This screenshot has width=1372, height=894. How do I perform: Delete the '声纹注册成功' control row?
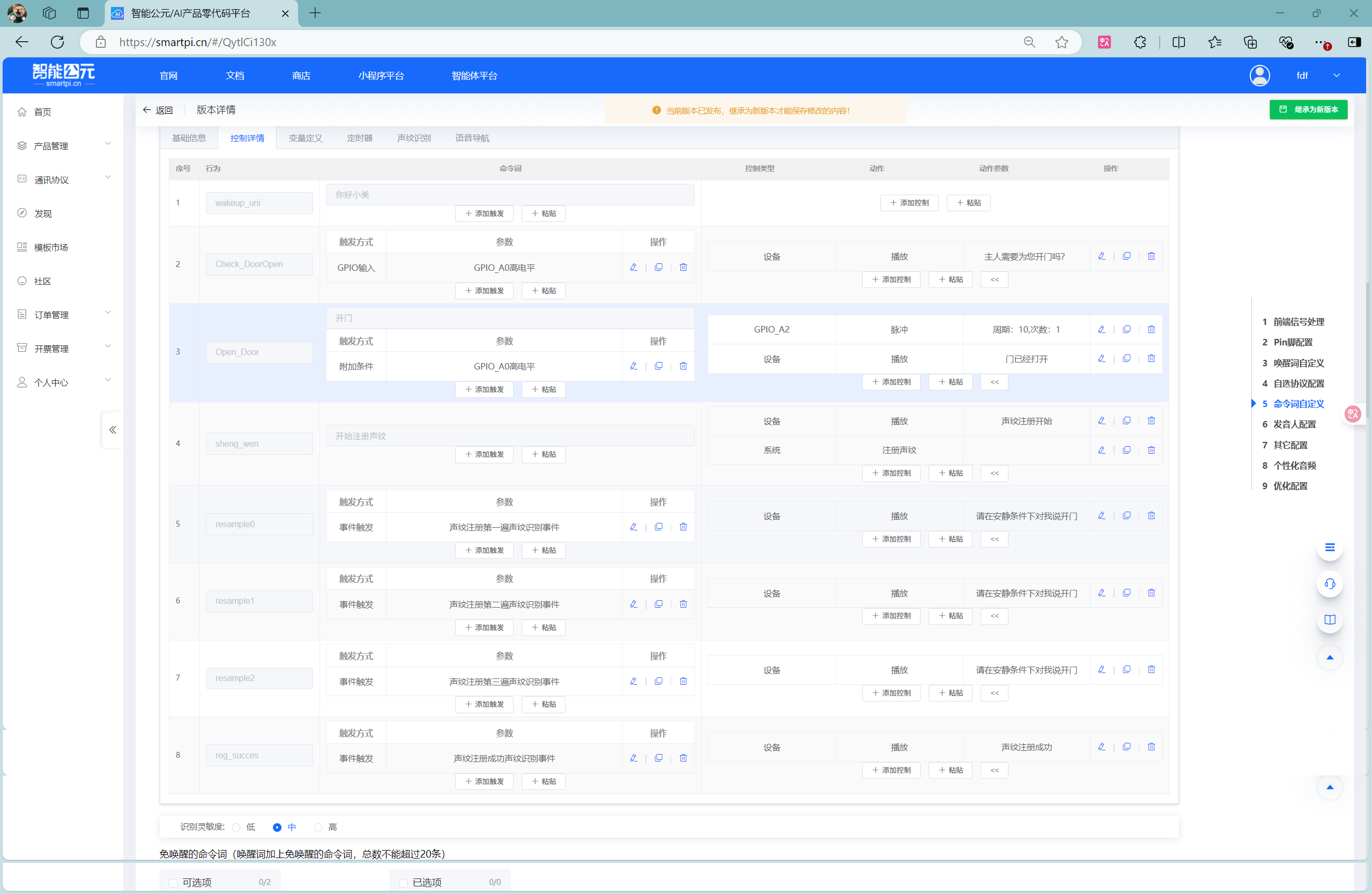coord(1151,747)
